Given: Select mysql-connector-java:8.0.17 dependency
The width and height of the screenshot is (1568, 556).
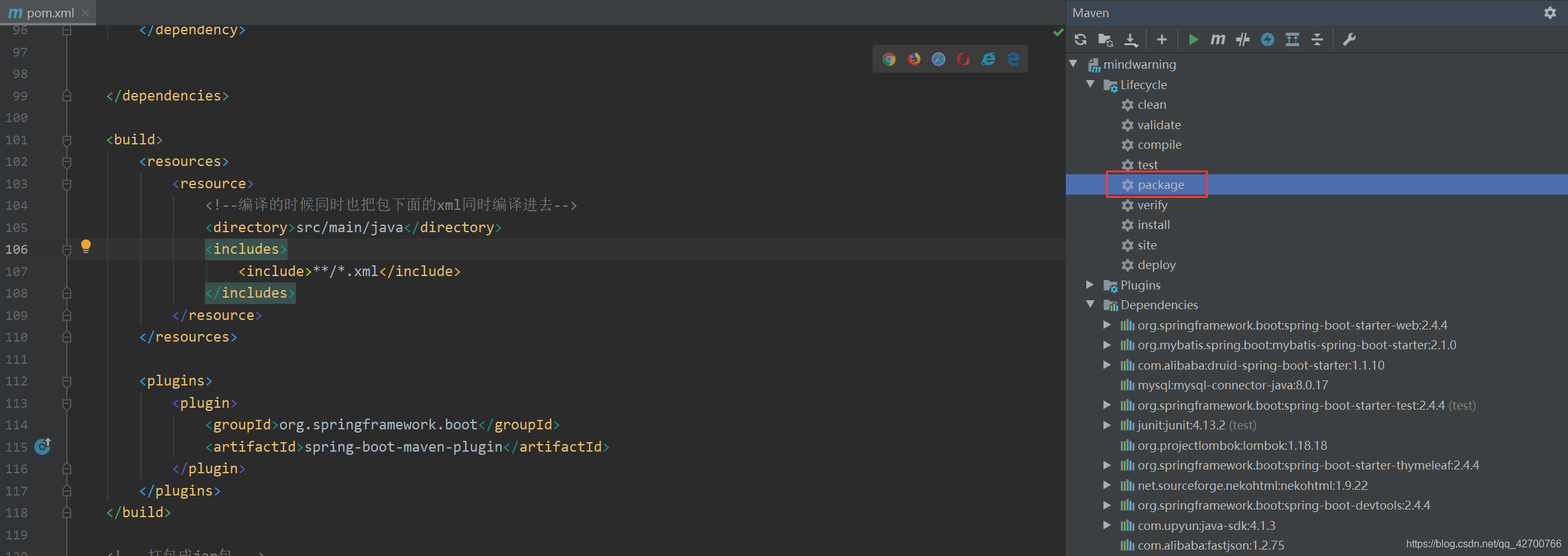Looking at the screenshot, I should (x=1224, y=385).
